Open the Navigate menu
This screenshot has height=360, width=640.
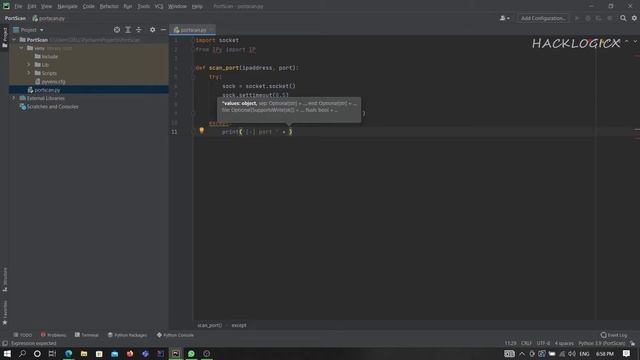[x=67, y=7]
